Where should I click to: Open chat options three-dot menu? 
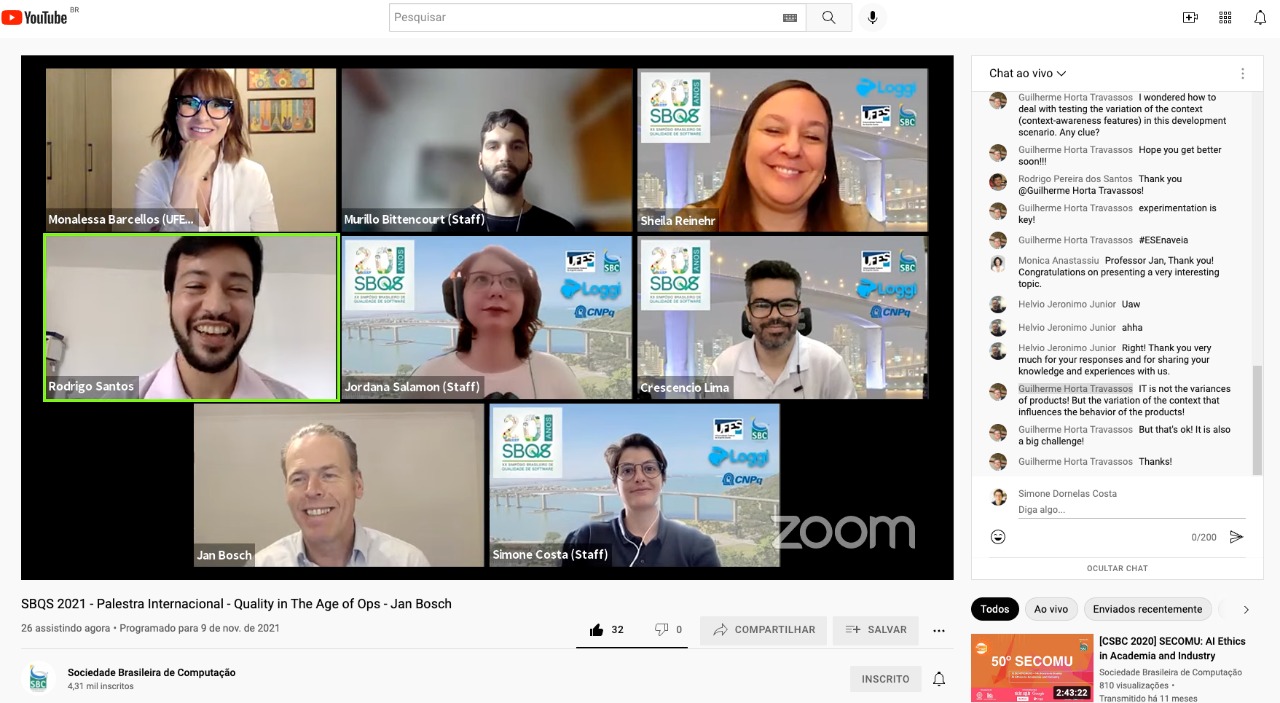pyautogui.click(x=1243, y=73)
